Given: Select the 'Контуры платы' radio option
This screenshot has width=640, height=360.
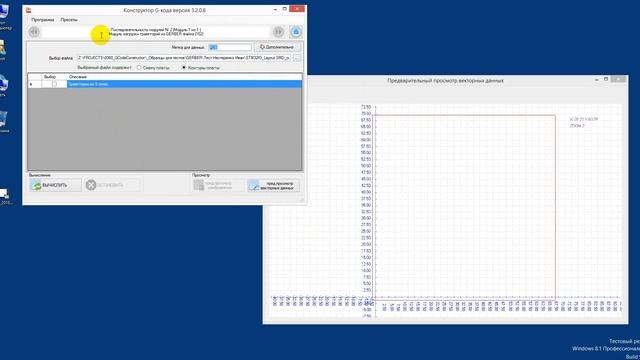Looking at the screenshot, I should [x=184, y=68].
